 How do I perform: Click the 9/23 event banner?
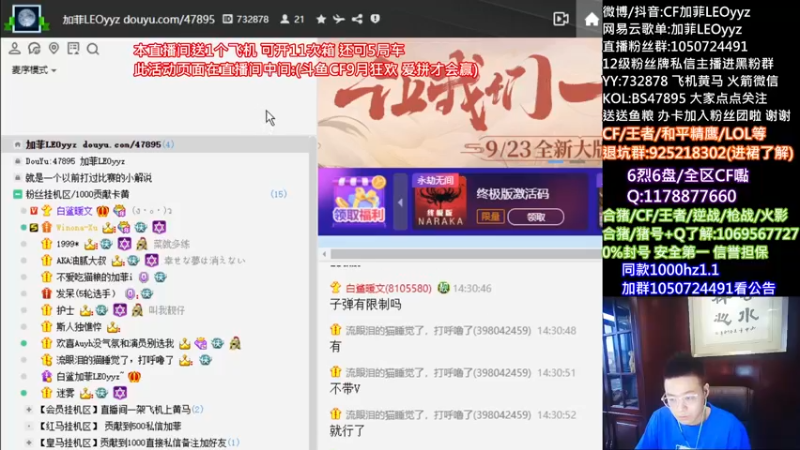pos(460,102)
